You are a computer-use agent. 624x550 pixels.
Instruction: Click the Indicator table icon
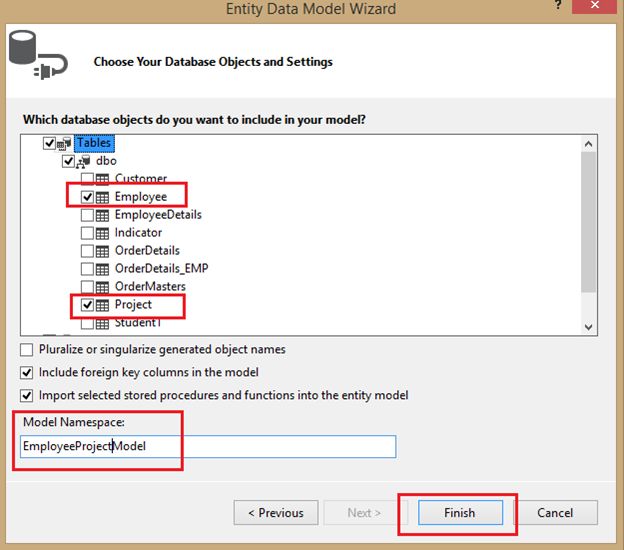[x=102, y=233]
